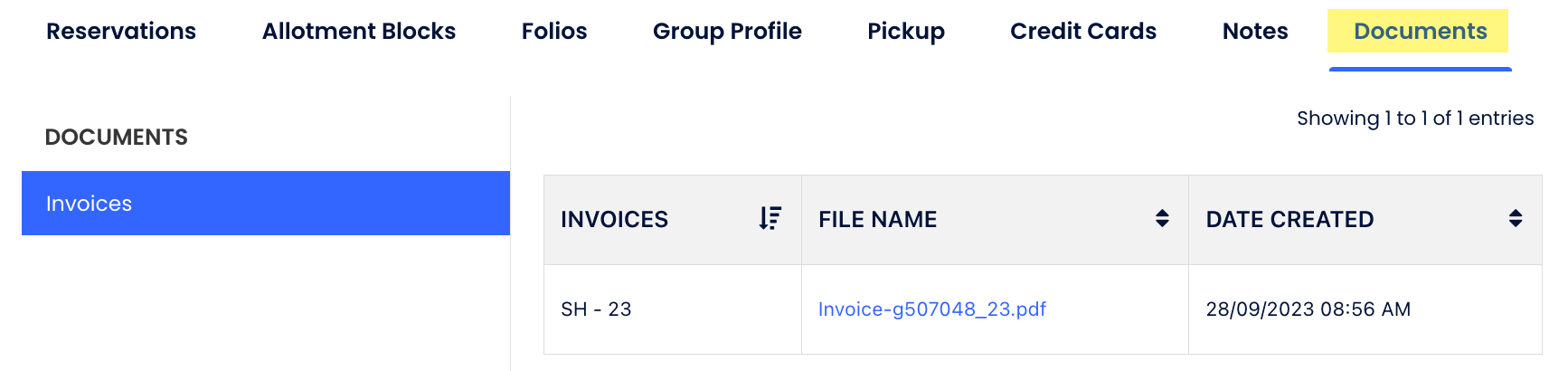Open the Invoice-g507048_23.pdf link

click(x=932, y=309)
